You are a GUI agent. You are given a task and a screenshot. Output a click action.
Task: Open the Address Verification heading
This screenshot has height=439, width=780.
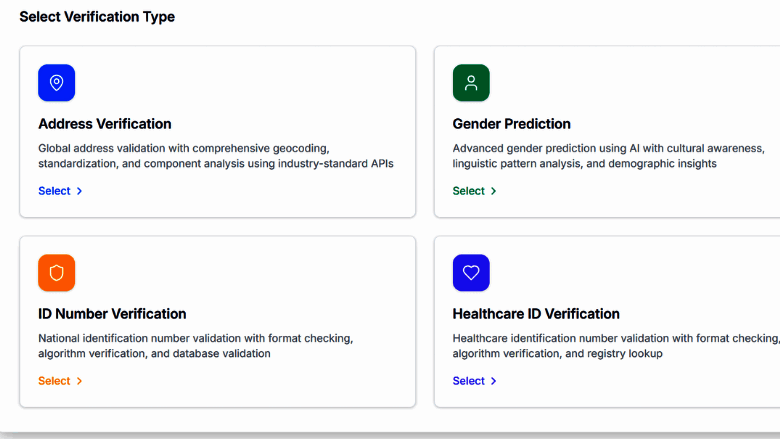pos(105,124)
